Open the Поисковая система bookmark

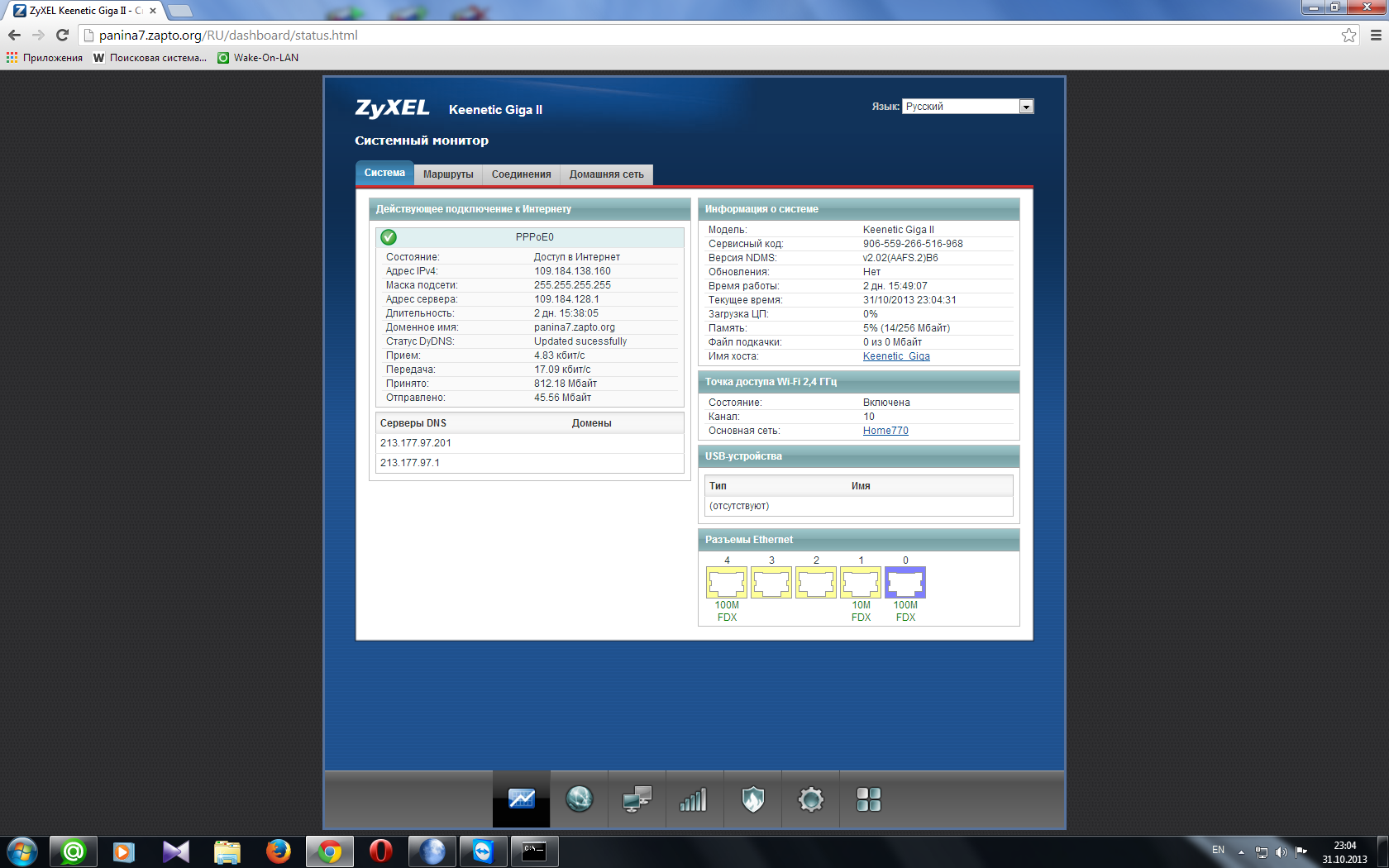tap(150, 58)
